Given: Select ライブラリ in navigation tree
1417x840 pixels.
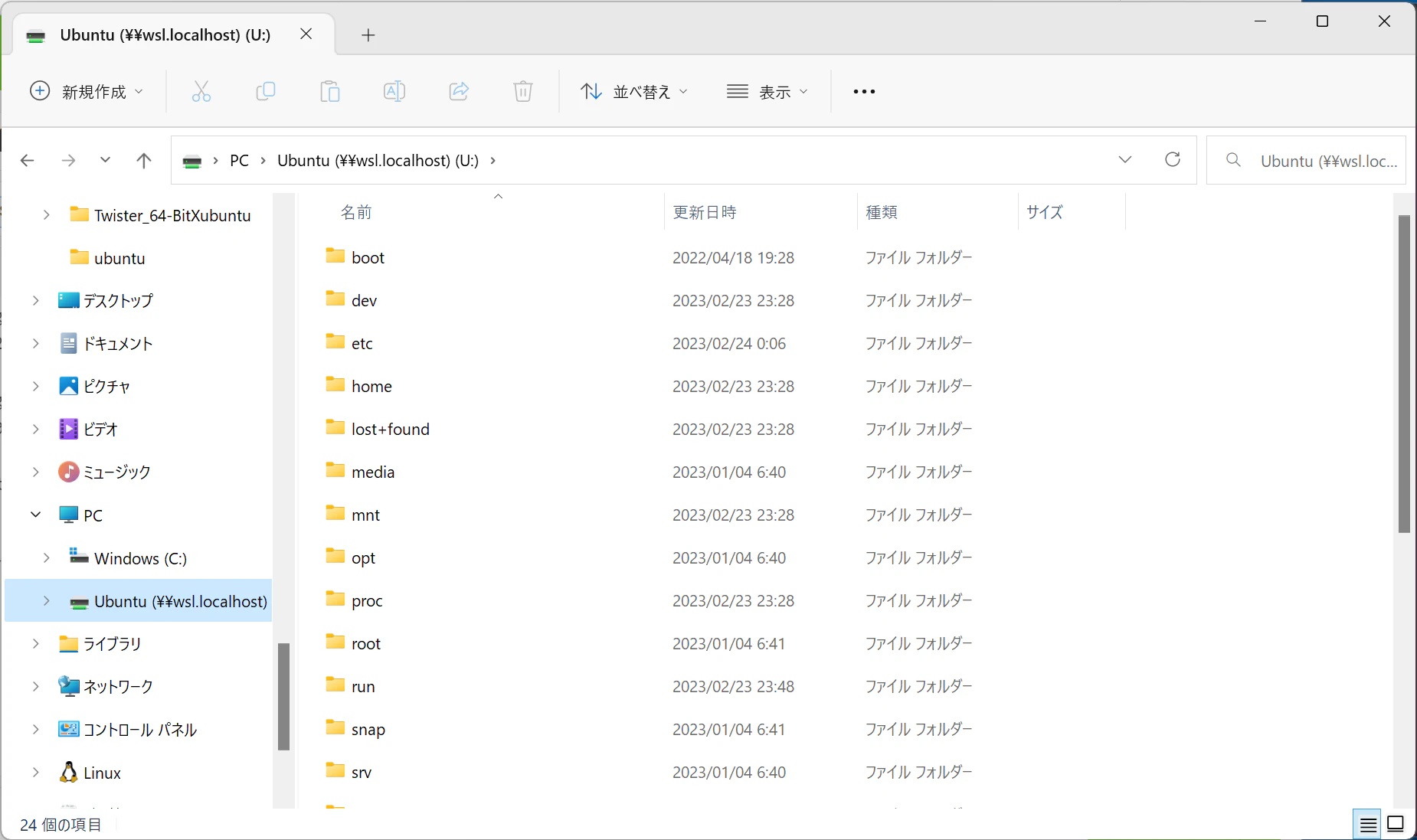Looking at the screenshot, I should [x=112, y=644].
